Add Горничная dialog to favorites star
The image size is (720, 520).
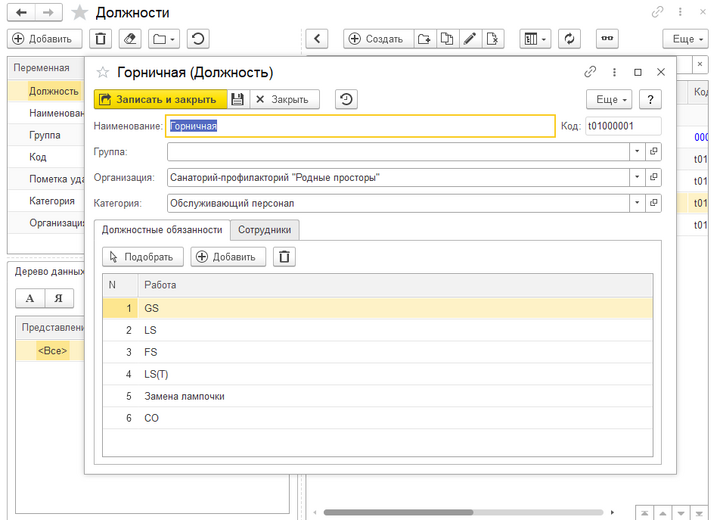coord(102,73)
